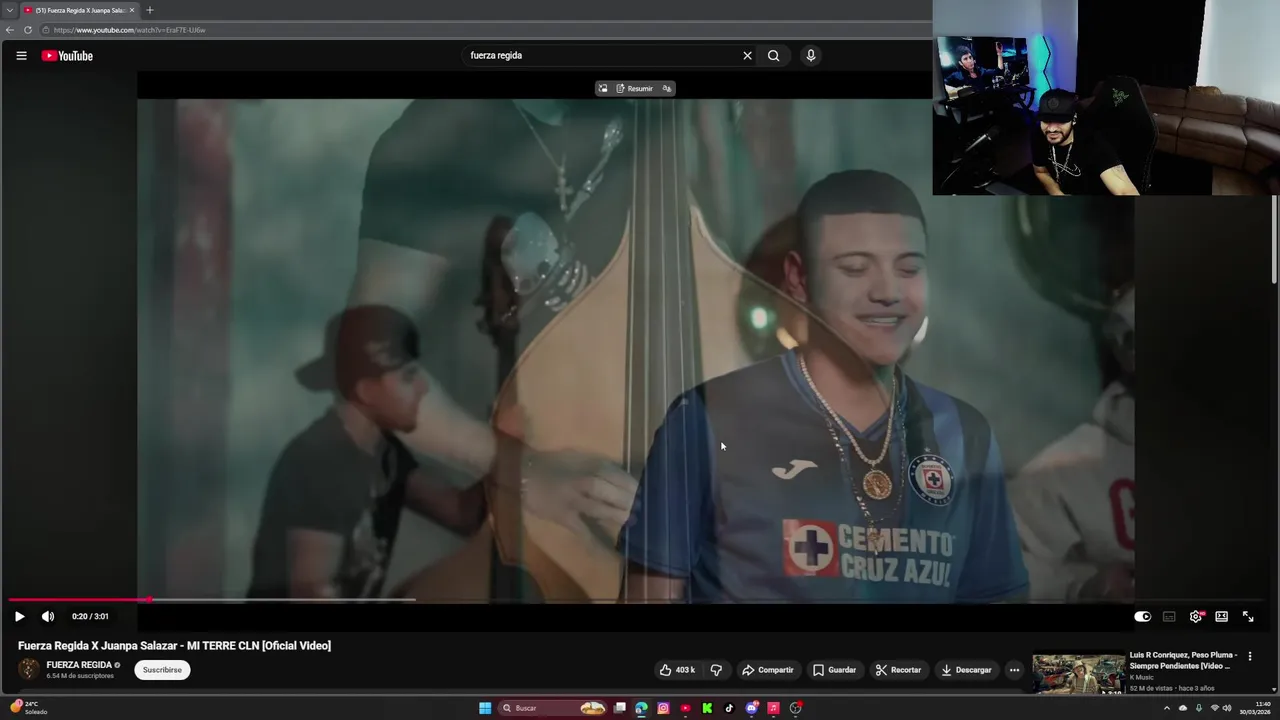Go to the YouTube home logo

[67, 56]
